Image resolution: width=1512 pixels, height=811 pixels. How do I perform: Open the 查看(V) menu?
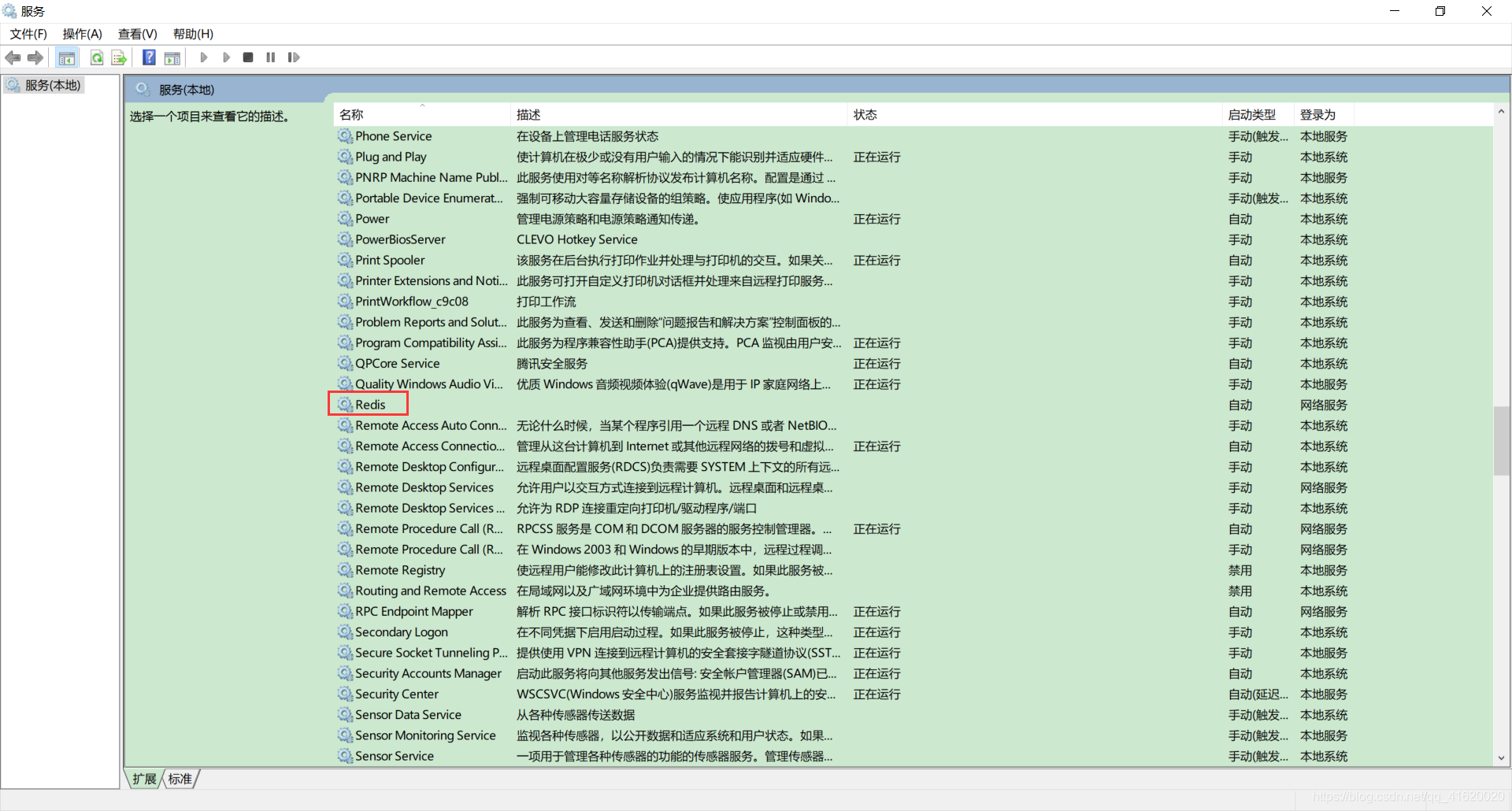(138, 34)
